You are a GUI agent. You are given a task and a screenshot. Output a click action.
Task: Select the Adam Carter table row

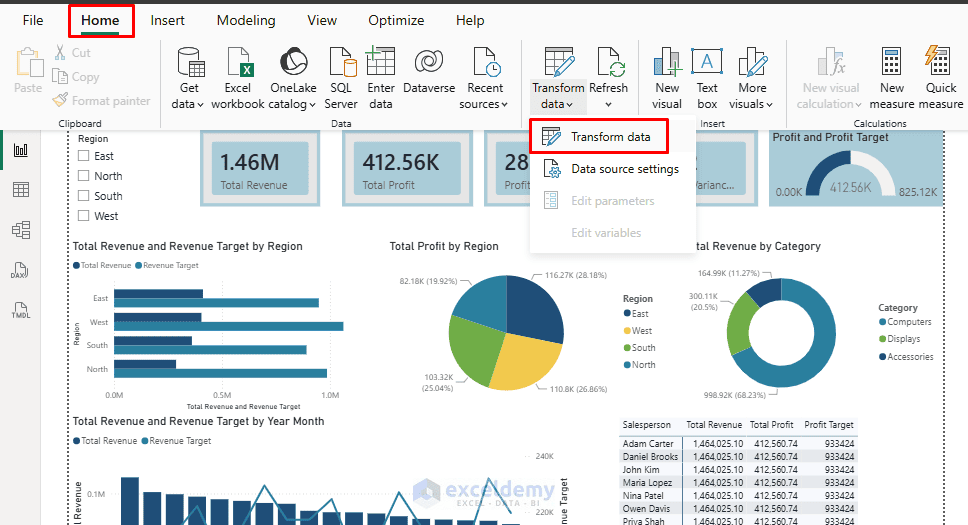[x=738, y=443]
